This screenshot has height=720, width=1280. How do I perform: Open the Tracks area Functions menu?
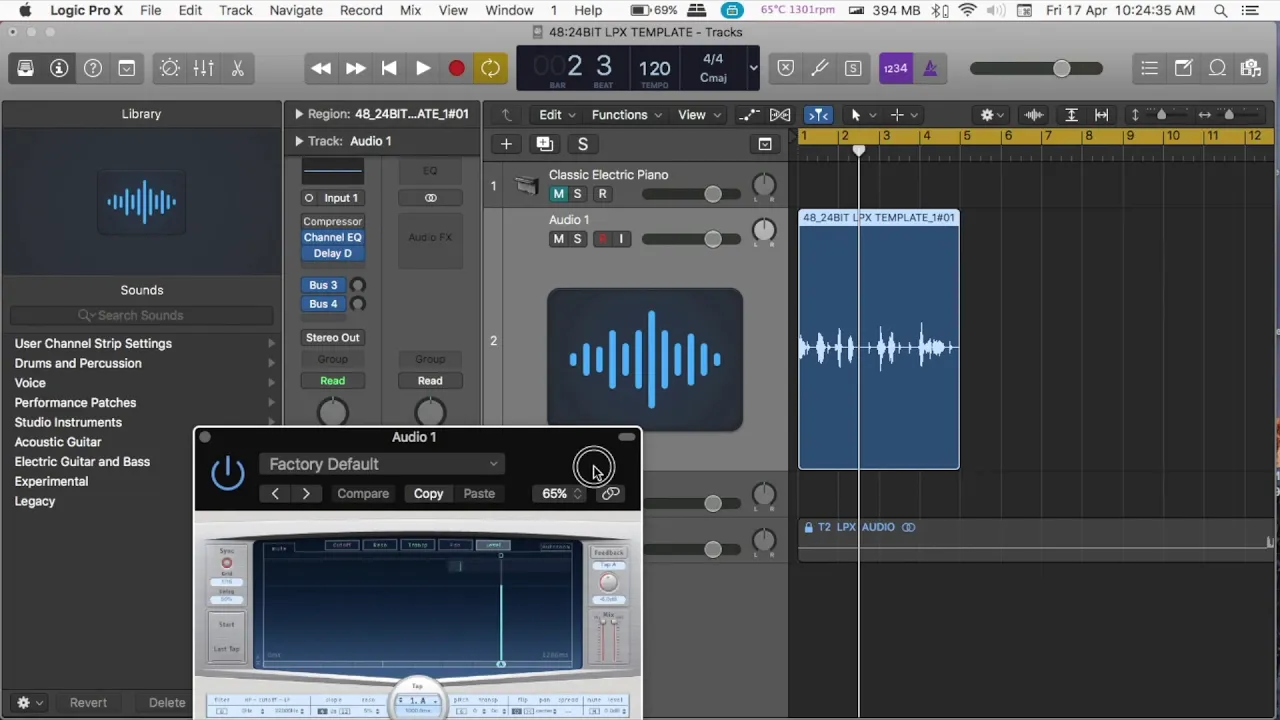(x=626, y=115)
